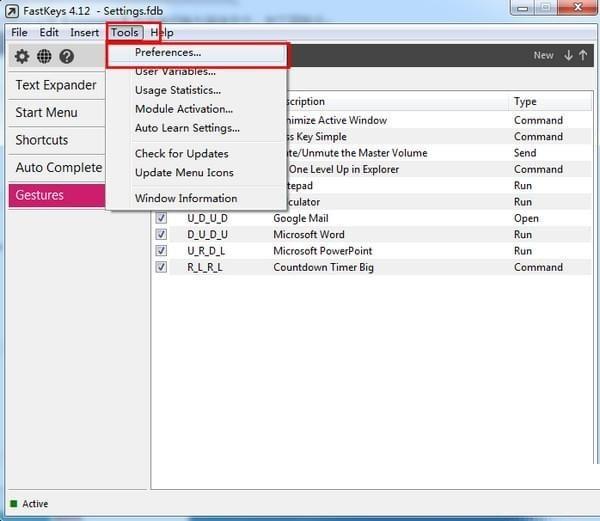Click the New button
Image resolution: width=600 pixels, height=521 pixels.
point(543,56)
